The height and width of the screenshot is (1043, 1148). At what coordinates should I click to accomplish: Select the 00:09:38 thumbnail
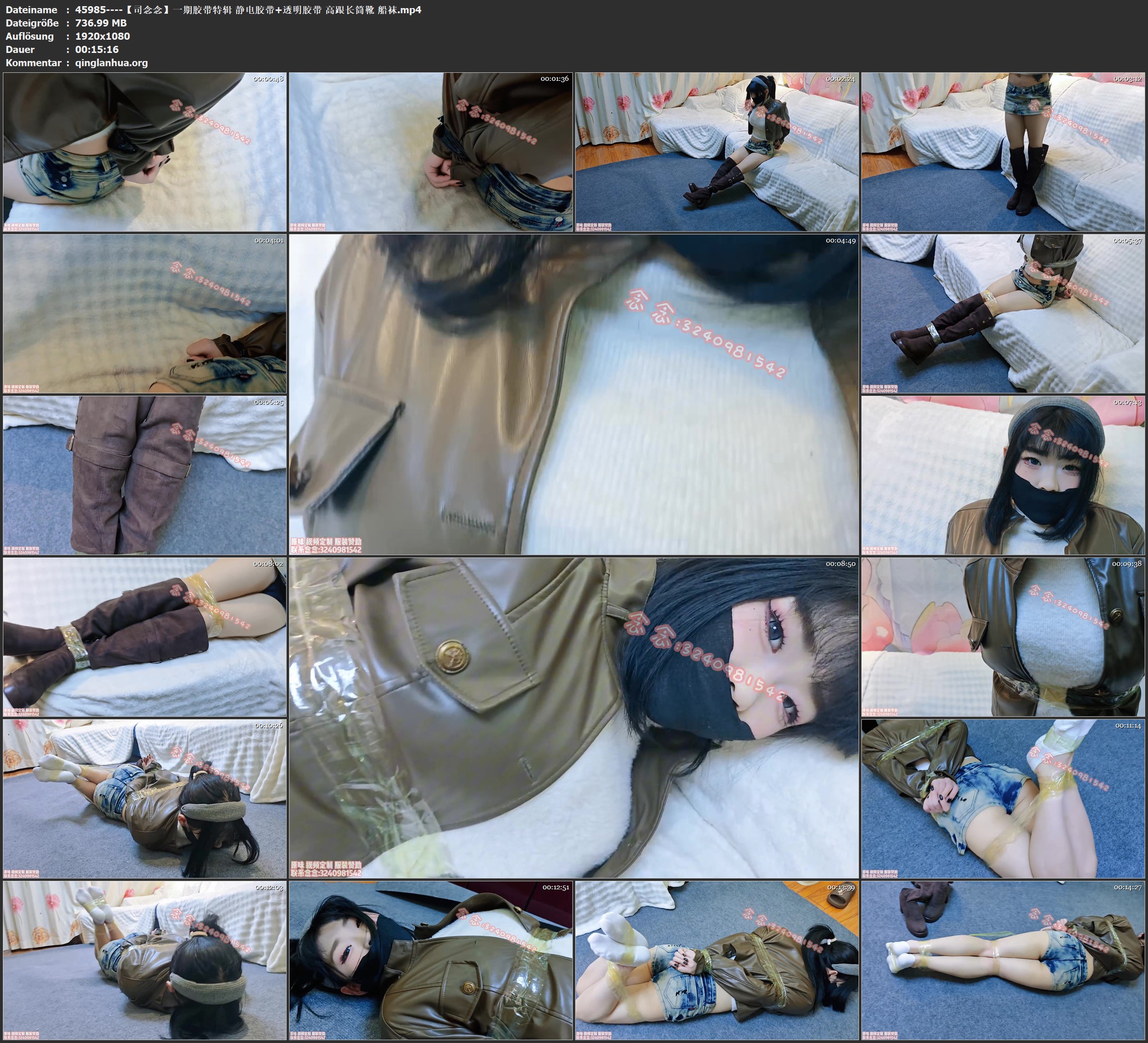[x=1003, y=637]
